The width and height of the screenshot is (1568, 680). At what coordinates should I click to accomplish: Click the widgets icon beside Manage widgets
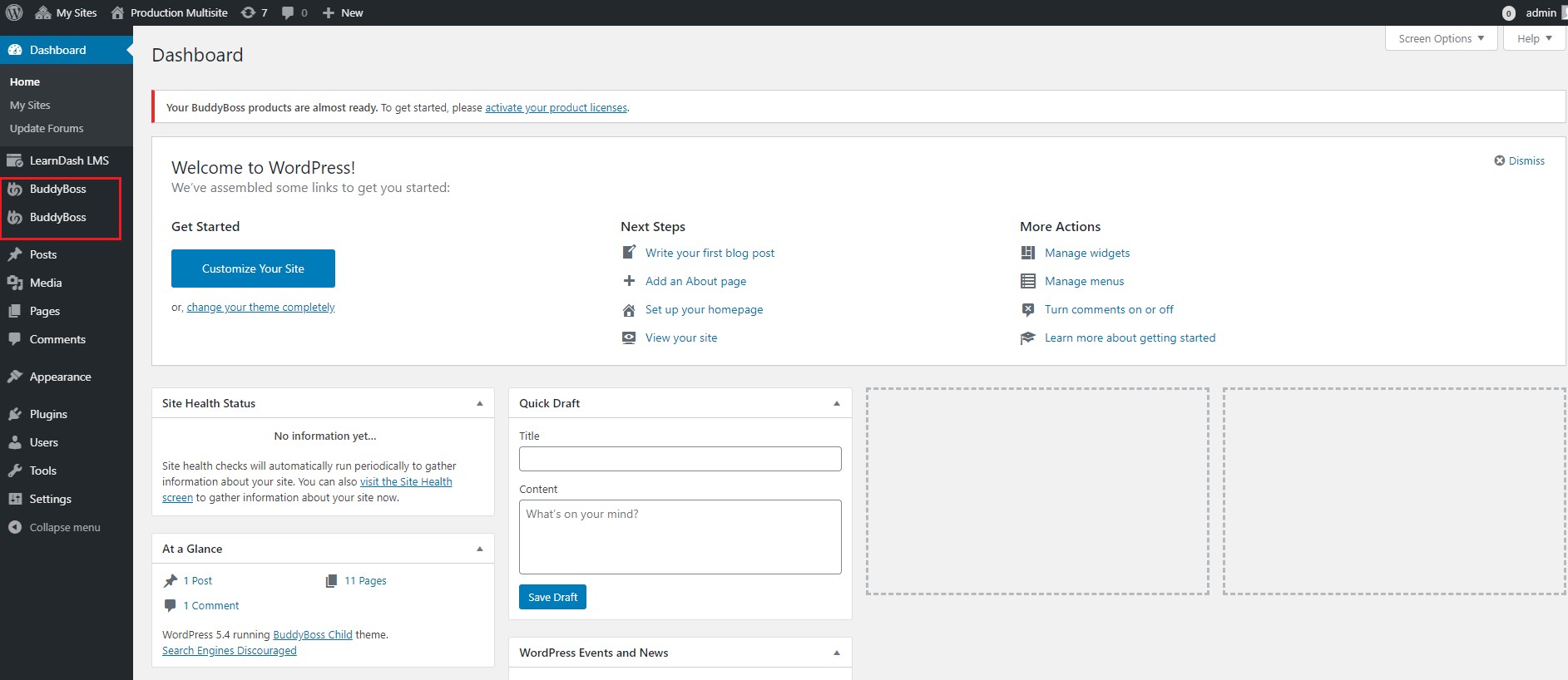tap(1028, 253)
